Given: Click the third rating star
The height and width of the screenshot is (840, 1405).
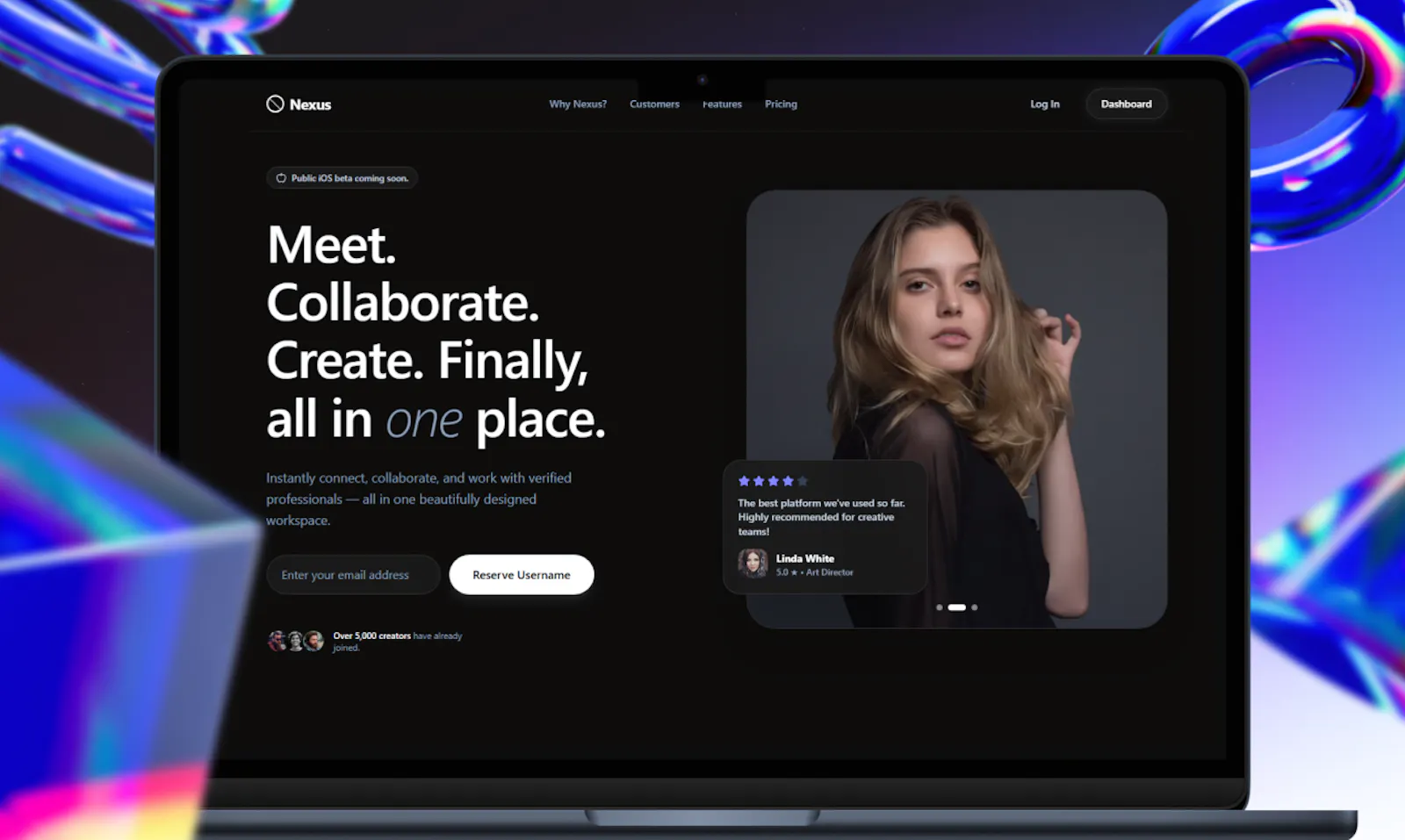Looking at the screenshot, I should tap(774, 481).
